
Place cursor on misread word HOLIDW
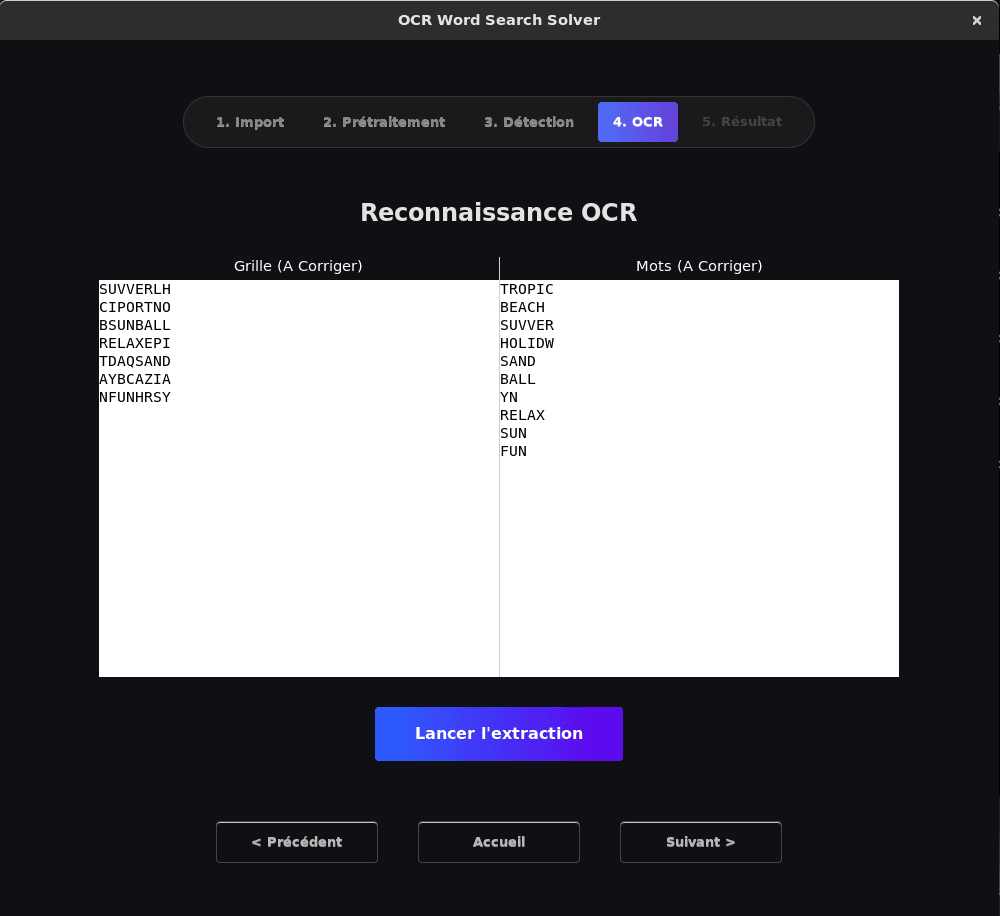coord(527,344)
